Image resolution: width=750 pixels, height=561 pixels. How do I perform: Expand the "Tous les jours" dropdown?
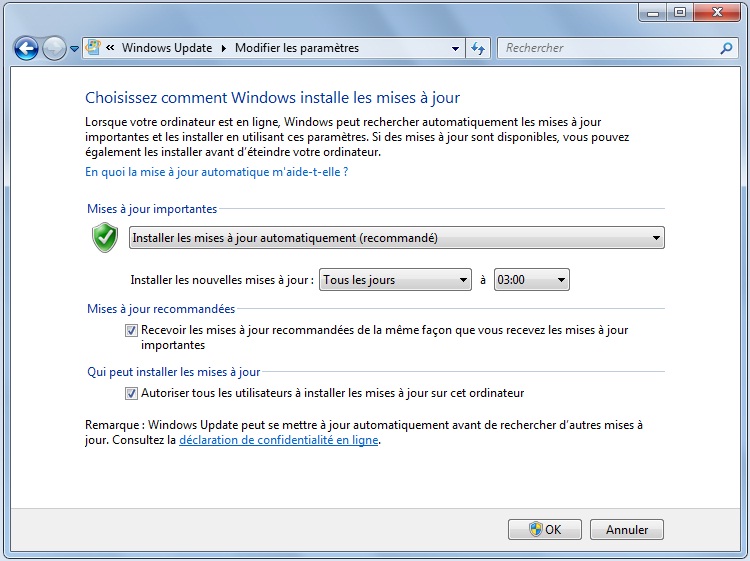[394, 280]
